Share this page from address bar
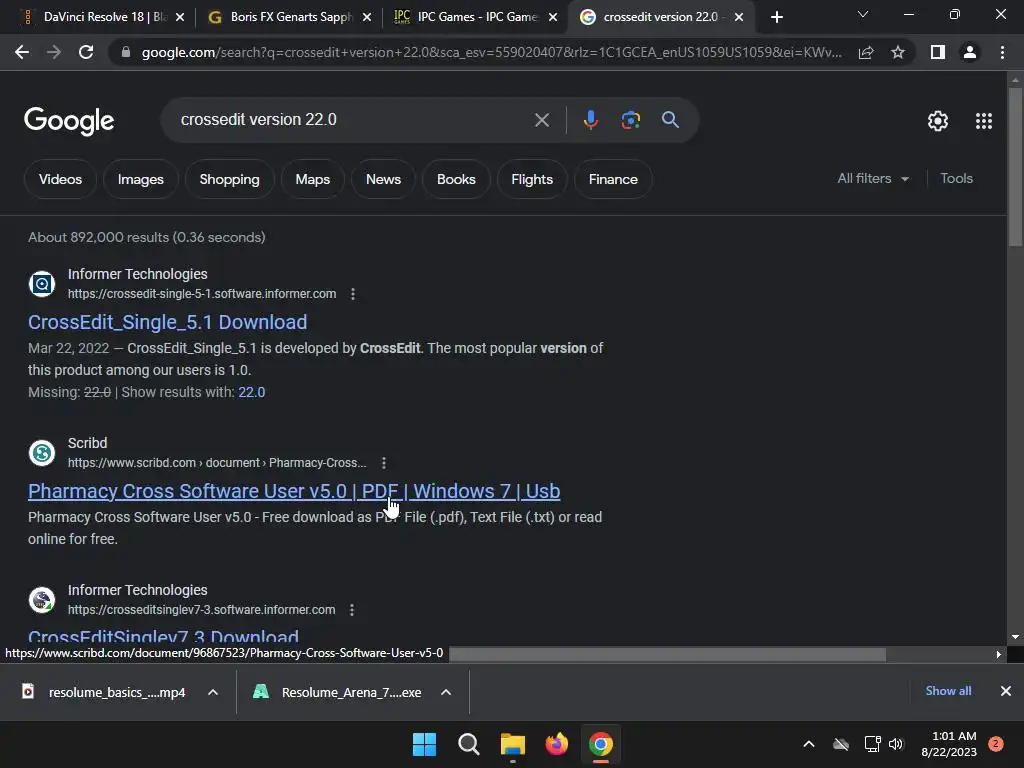 [x=866, y=52]
